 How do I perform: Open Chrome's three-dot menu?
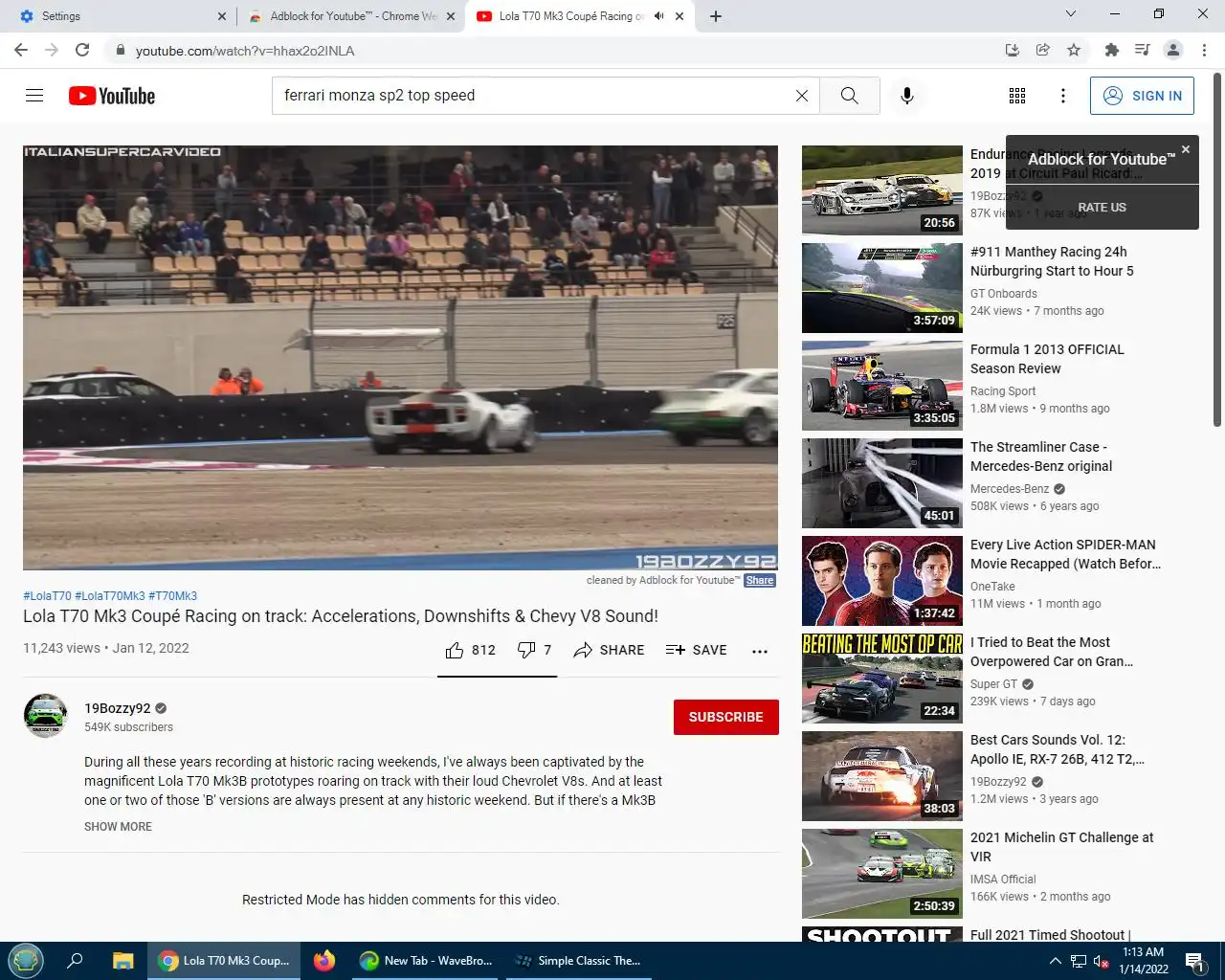[x=1205, y=50]
